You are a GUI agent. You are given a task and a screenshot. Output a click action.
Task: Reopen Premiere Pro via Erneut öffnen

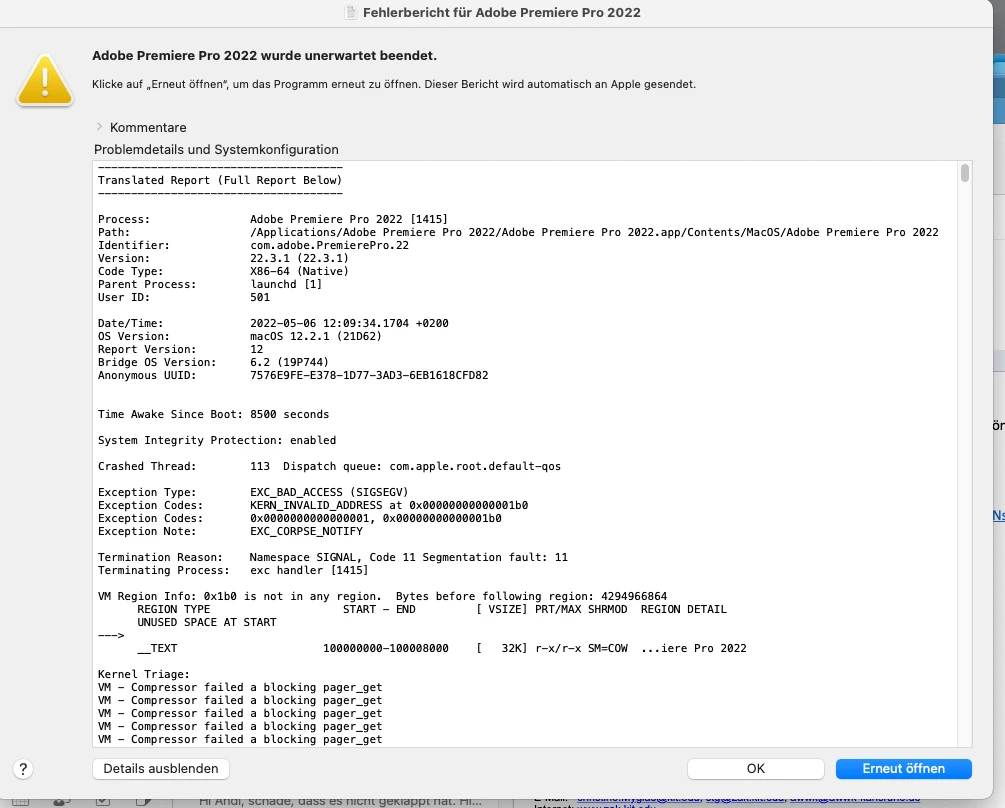coord(904,768)
